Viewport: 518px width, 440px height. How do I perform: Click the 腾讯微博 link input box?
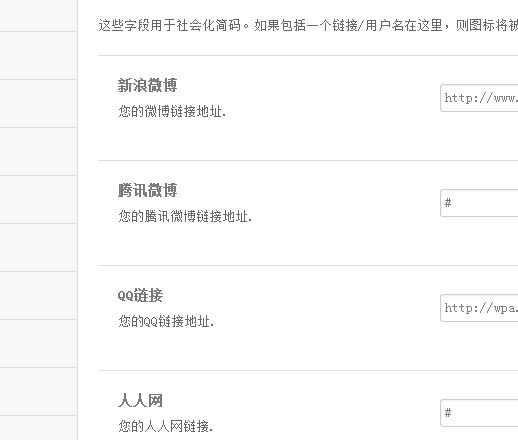479,203
